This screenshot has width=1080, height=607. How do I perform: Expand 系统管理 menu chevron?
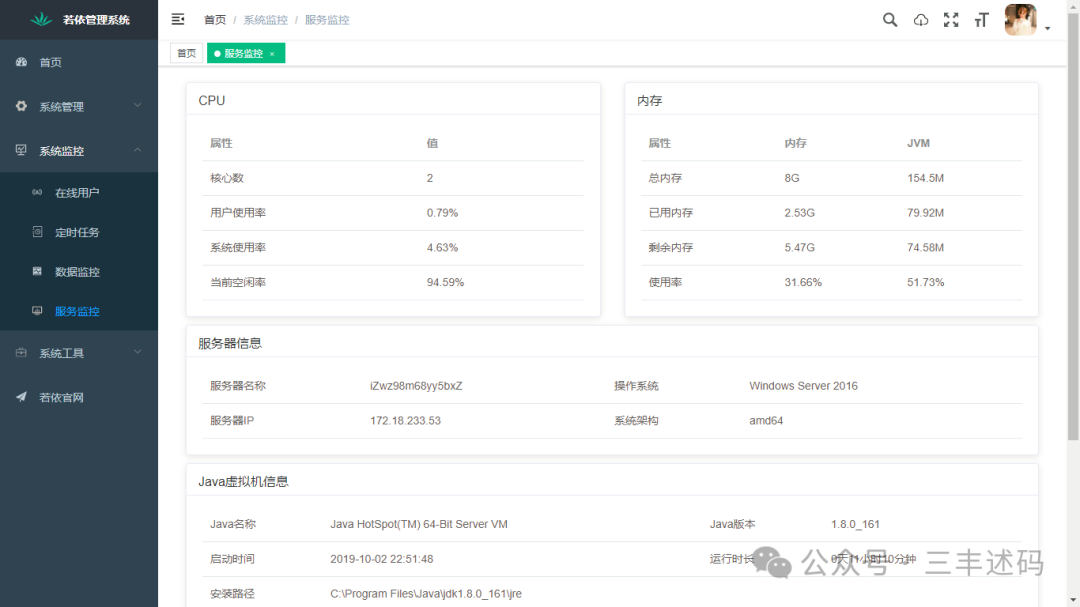pyautogui.click(x=138, y=105)
